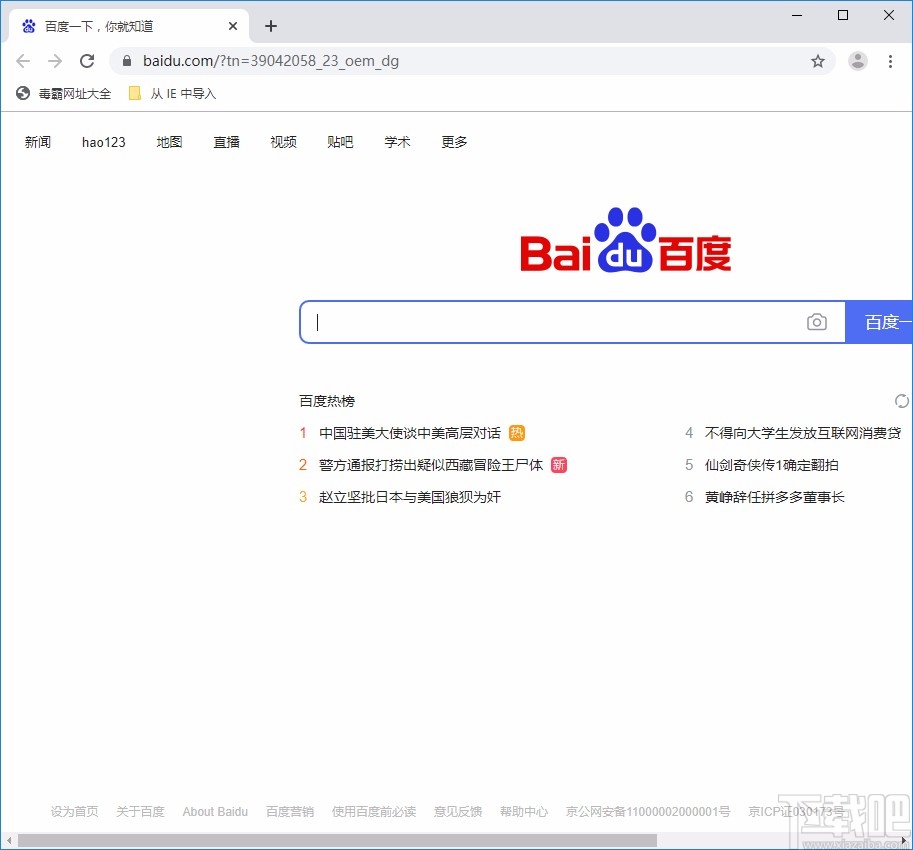Screen dimensions: 913x850
Task: Open the Chrome three-dot menu
Action: pos(891,61)
